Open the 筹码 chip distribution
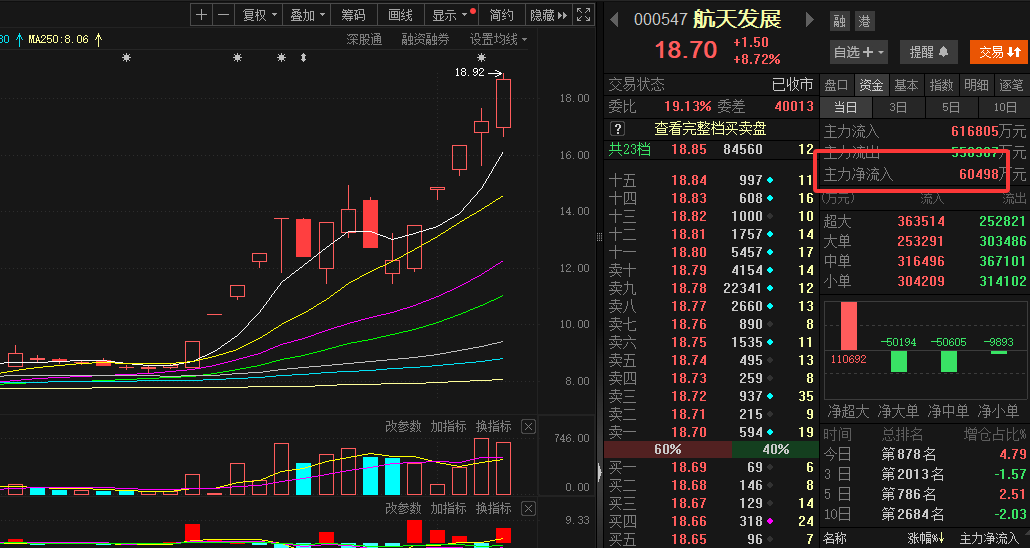This screenshot has height=548, width=1030. click(x=353, y=15)
